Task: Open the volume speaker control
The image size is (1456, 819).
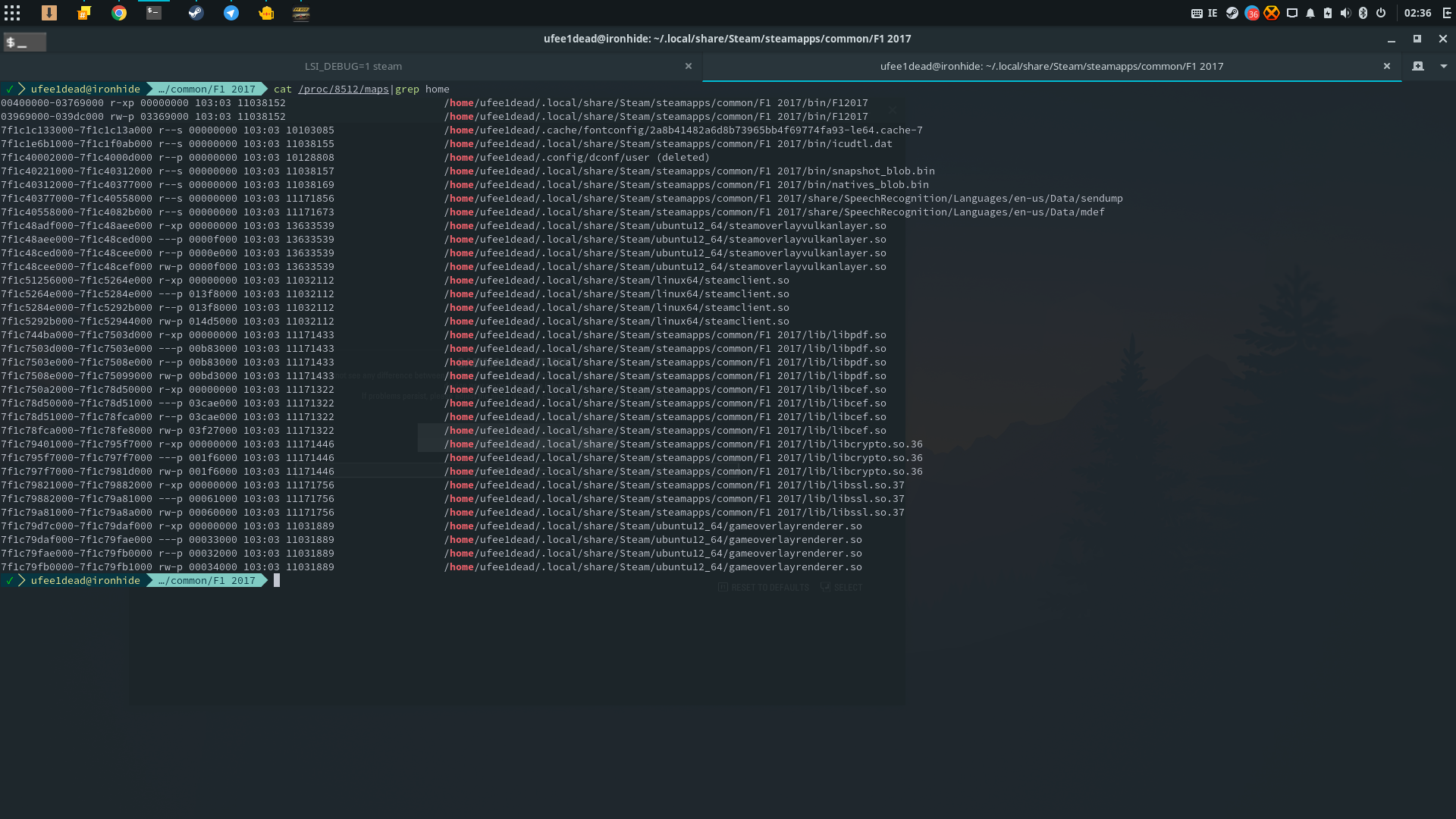Action: pyautogui.click(x=1345, y=13)
